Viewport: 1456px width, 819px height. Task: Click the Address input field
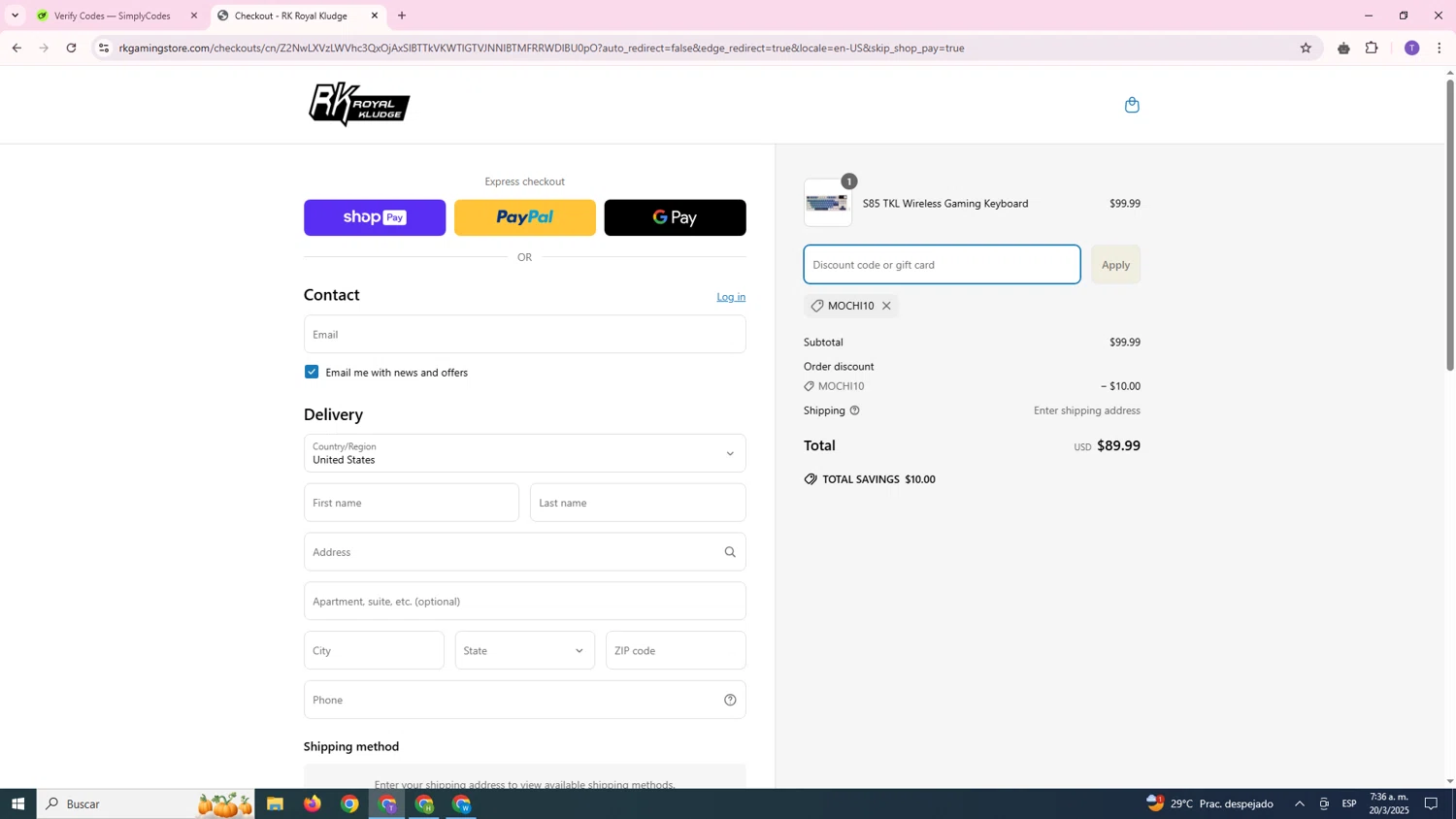click(525, 552)
